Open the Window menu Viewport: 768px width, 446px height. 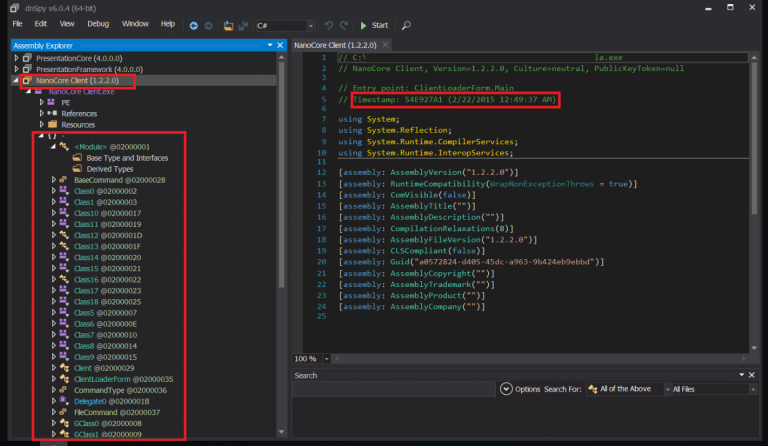tap(135, 23)
